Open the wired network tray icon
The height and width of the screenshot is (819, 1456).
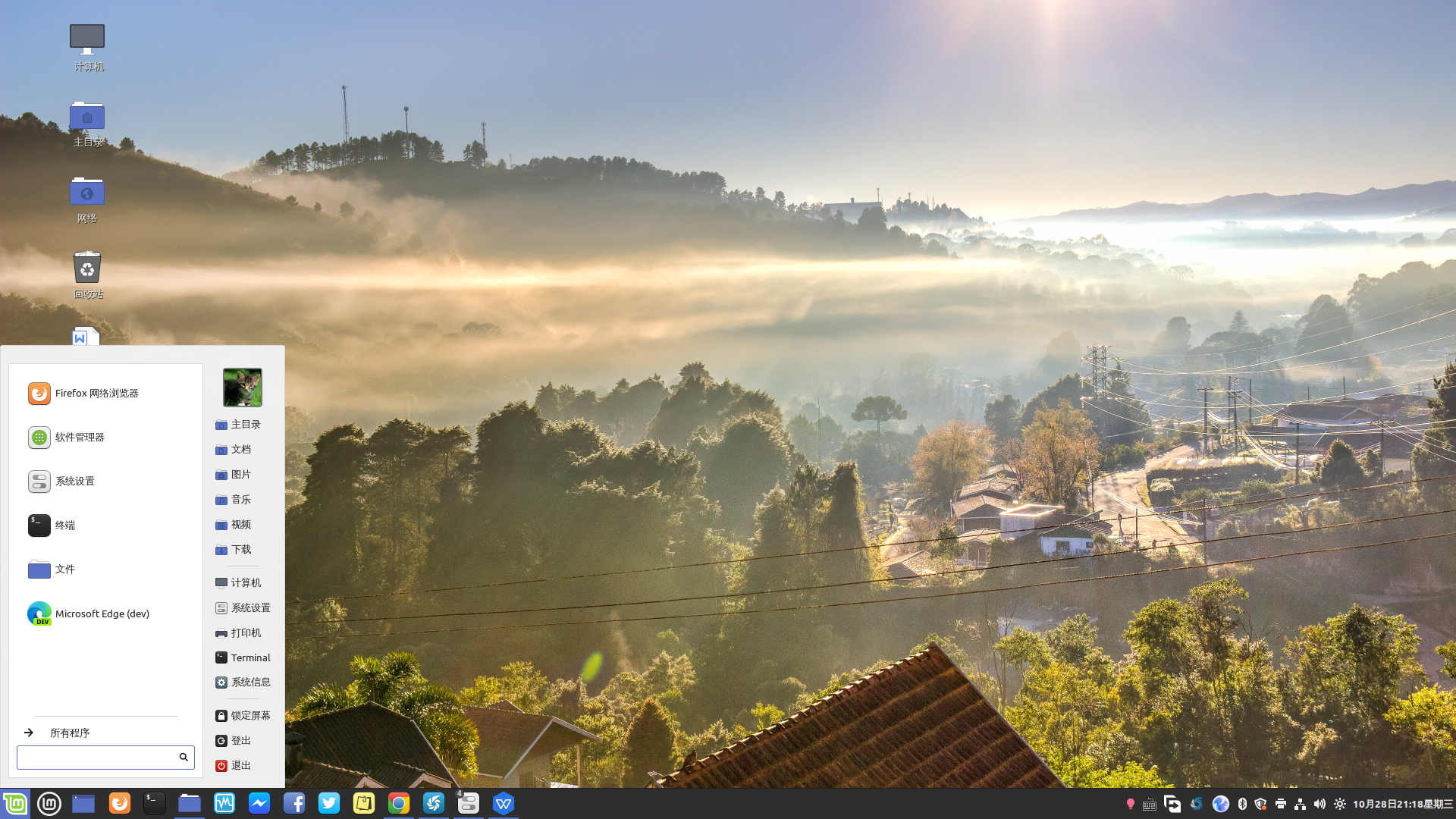click(x=1301, y=805)
